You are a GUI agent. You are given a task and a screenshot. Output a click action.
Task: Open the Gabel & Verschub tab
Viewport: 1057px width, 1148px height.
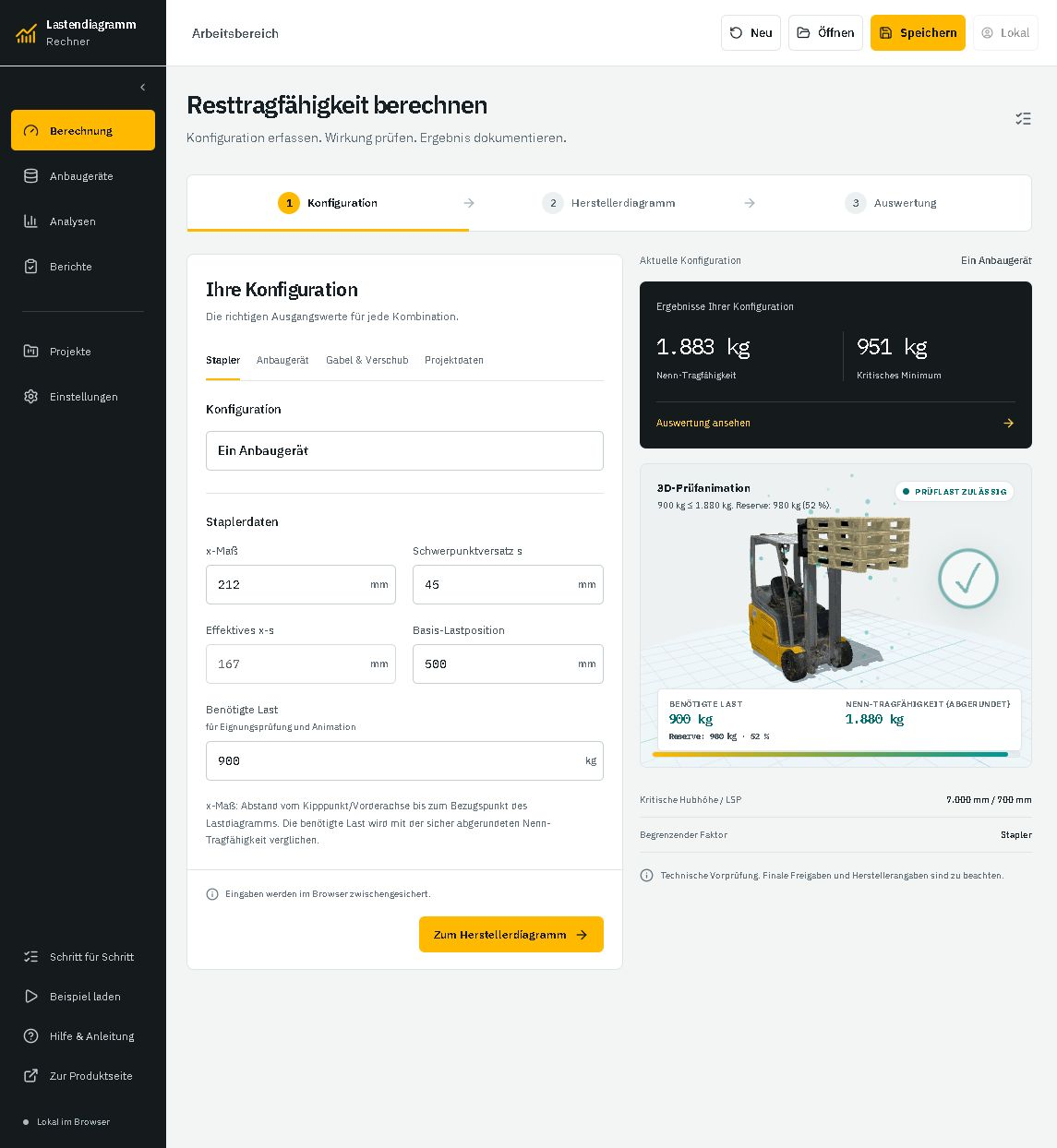366,360
